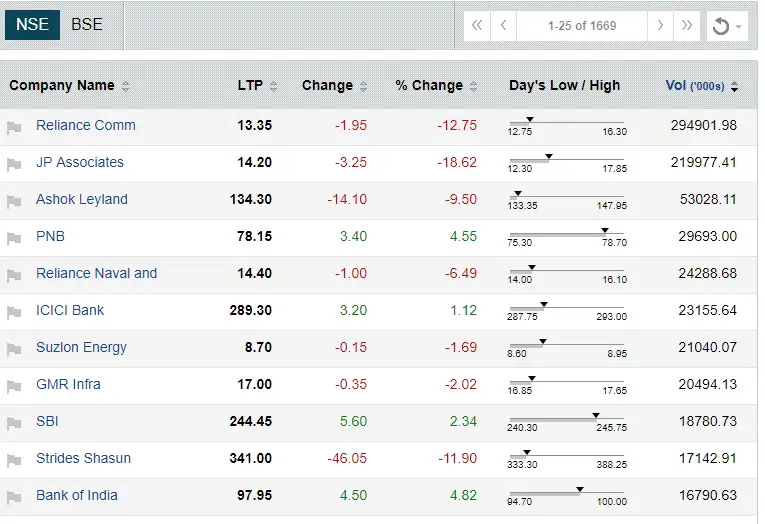The width and height of the screenshot is (765, 524).
Task: Sort table by Vol ('000s) column
Action: (702, 86)
